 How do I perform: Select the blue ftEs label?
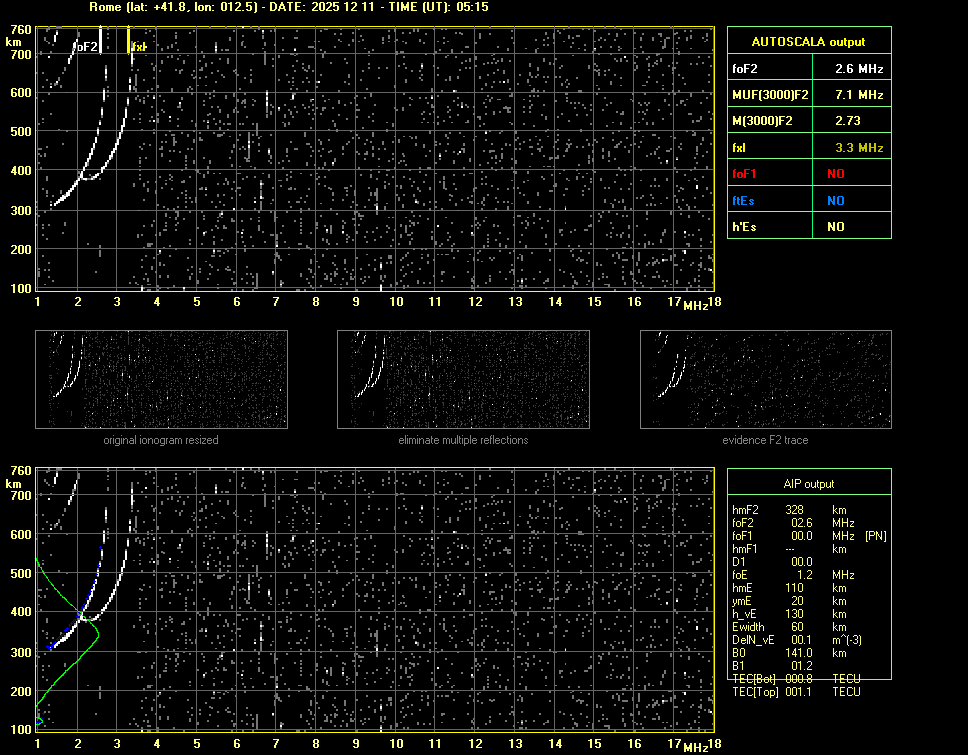click(745, 201)
